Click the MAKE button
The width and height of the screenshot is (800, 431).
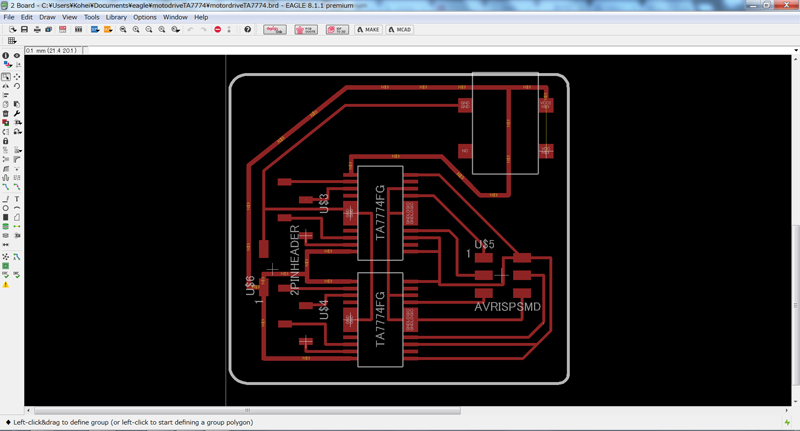pos(368,30)
